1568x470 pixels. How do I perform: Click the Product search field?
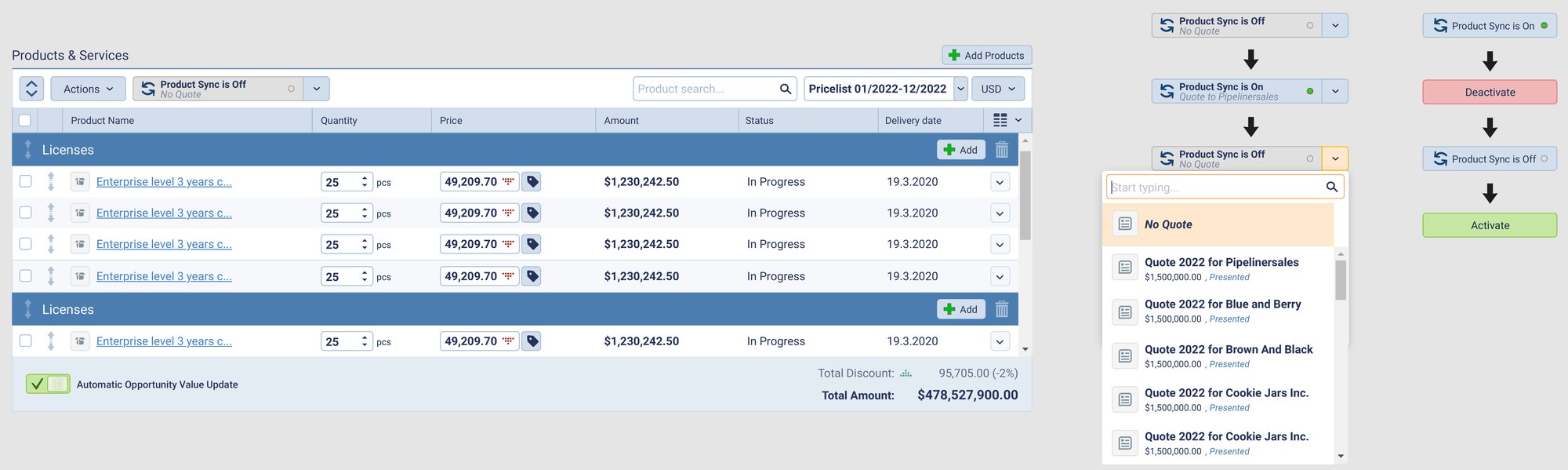pos(714,89)
